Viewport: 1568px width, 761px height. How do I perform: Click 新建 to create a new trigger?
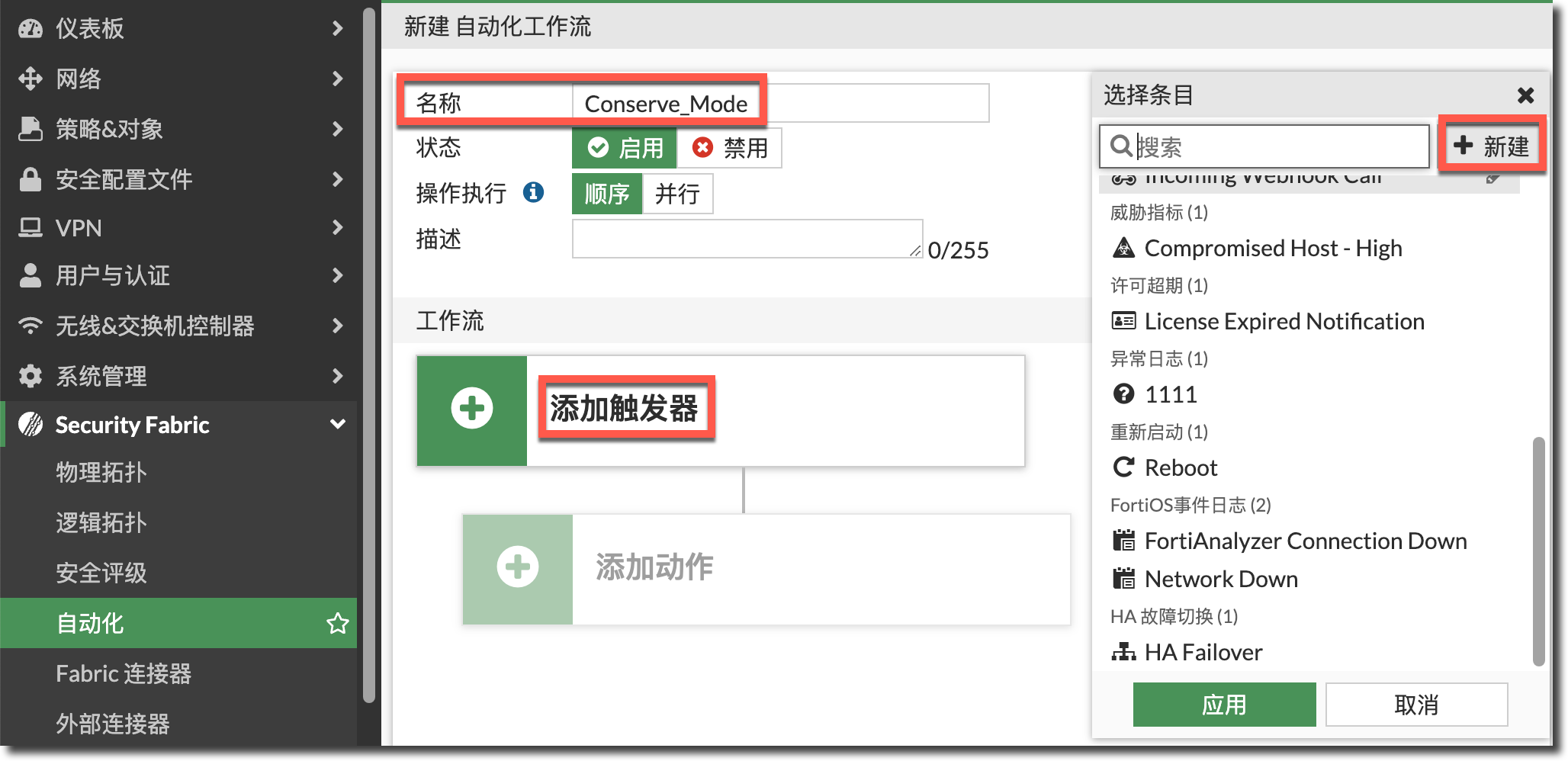tap(1491, 146)
